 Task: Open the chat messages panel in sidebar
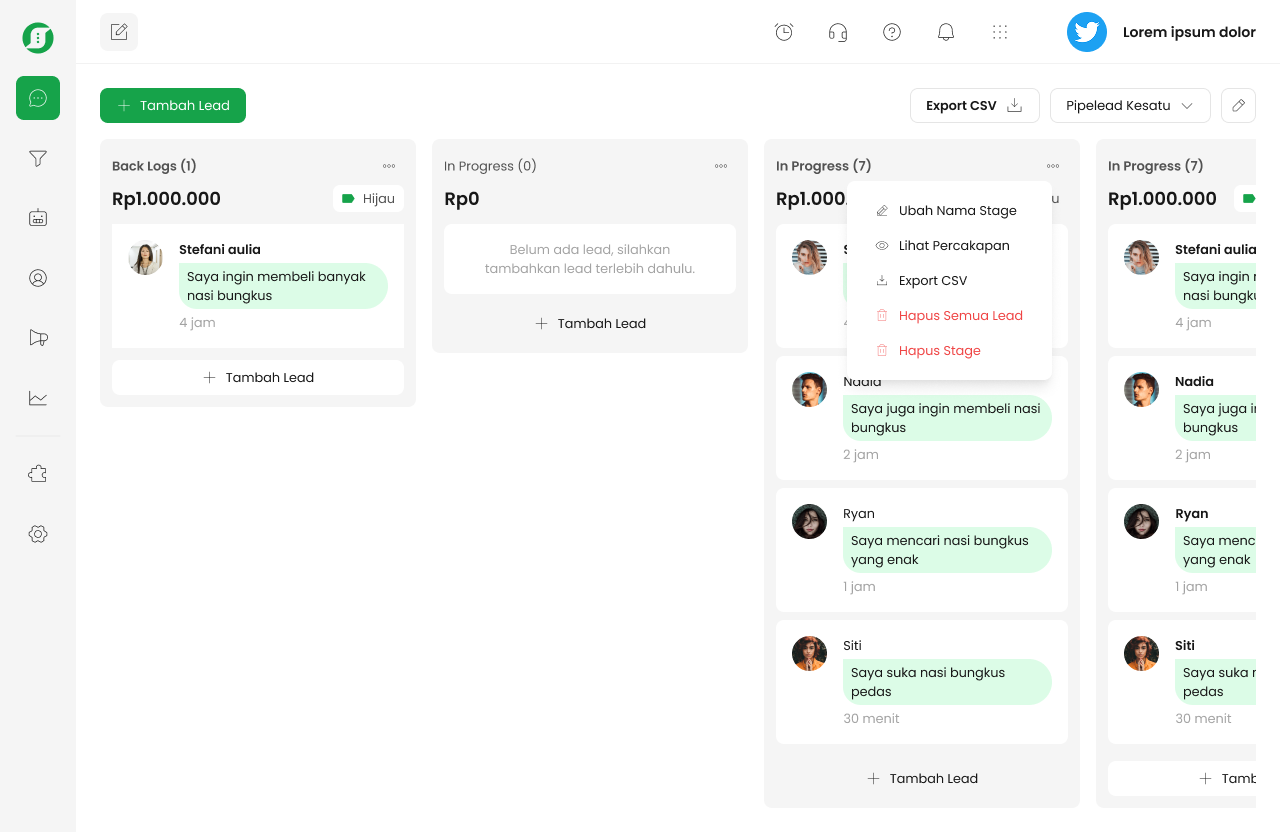(x=37, y=98)
